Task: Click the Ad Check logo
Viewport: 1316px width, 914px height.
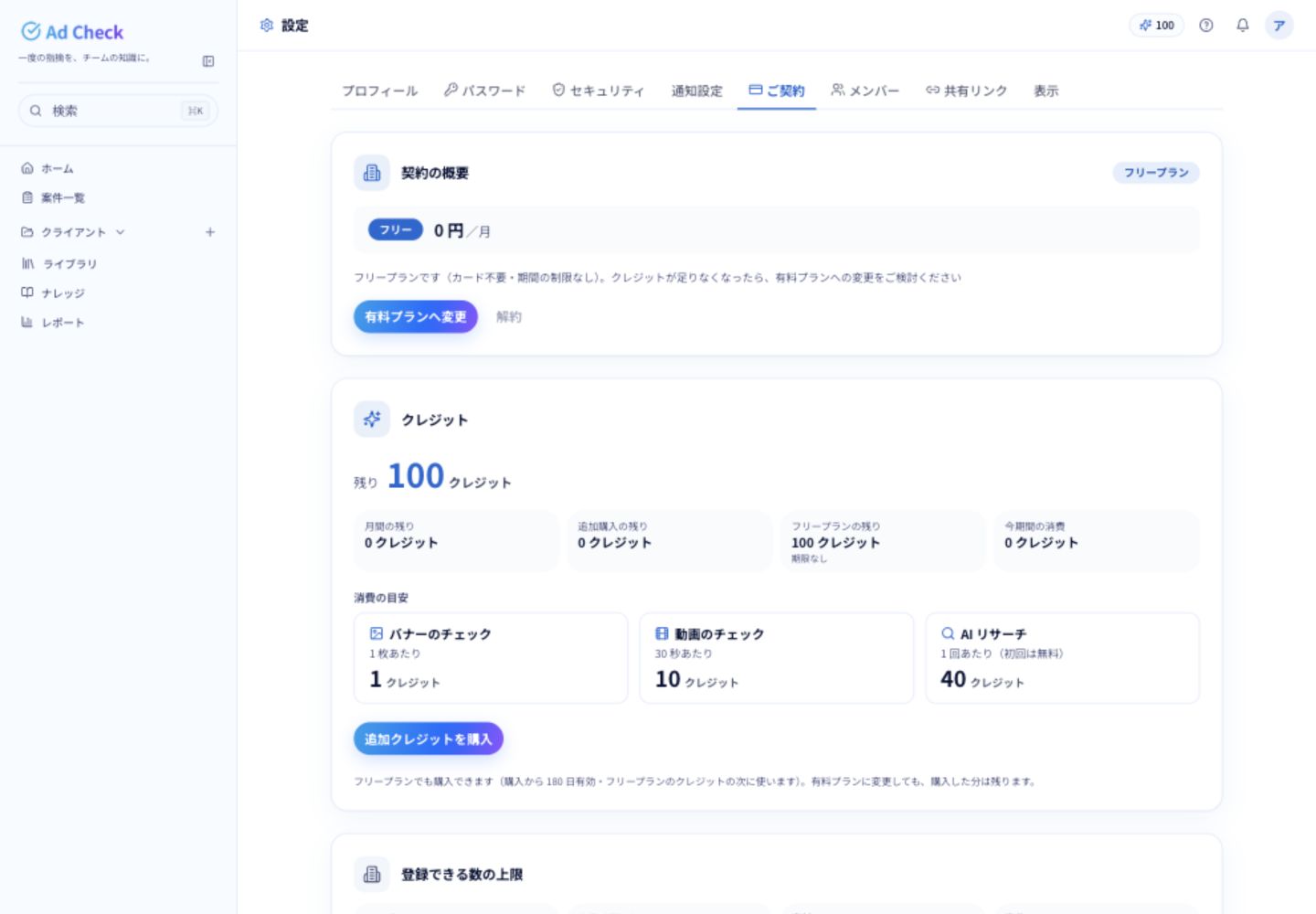Action: (x=72, y=32)
